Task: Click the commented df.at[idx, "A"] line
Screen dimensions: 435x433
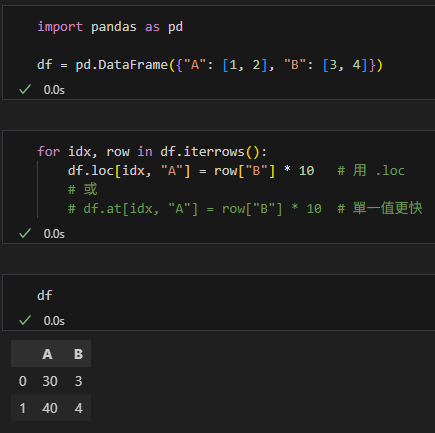Action: (x=195, y=209)
